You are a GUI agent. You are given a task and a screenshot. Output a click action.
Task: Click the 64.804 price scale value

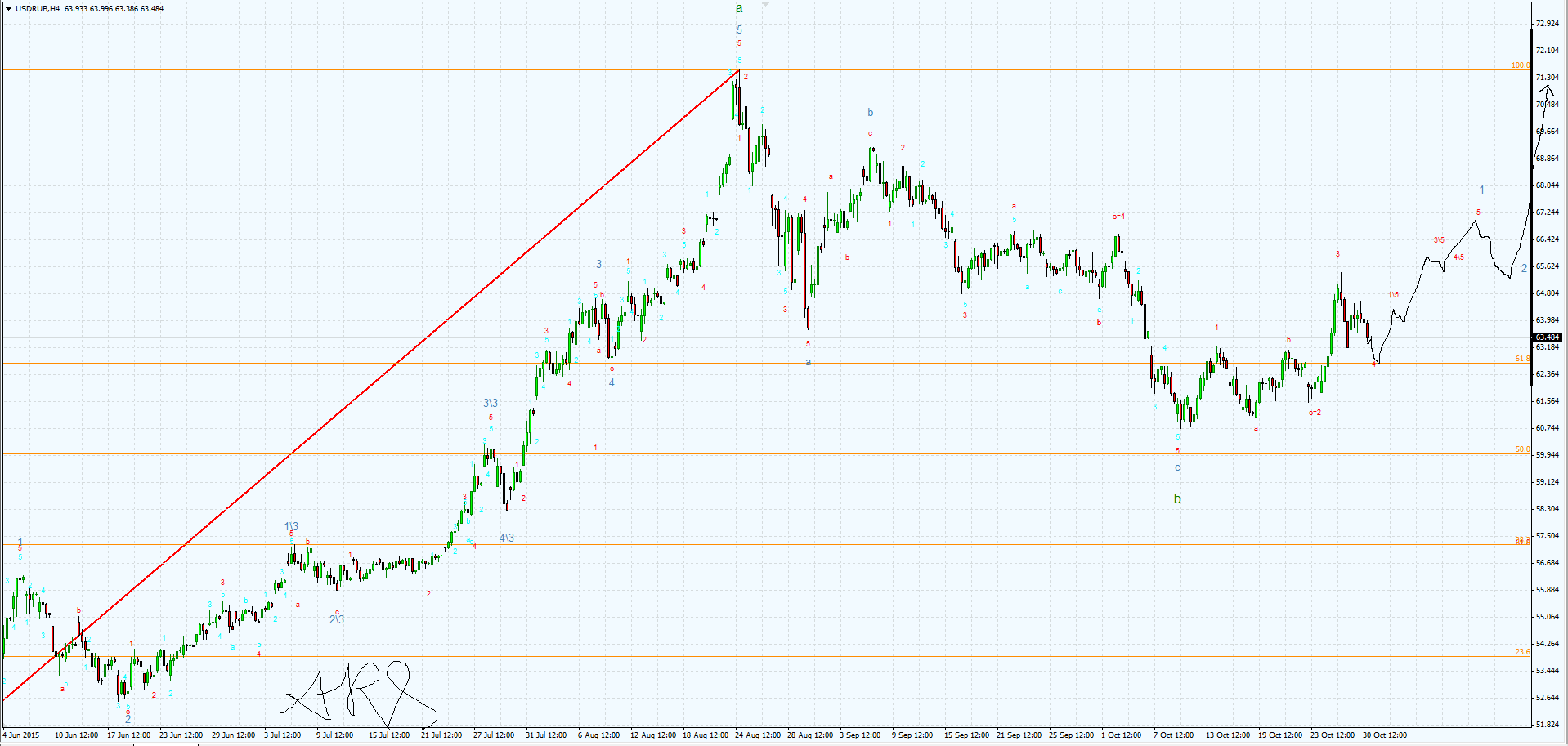pos(1547,293)
